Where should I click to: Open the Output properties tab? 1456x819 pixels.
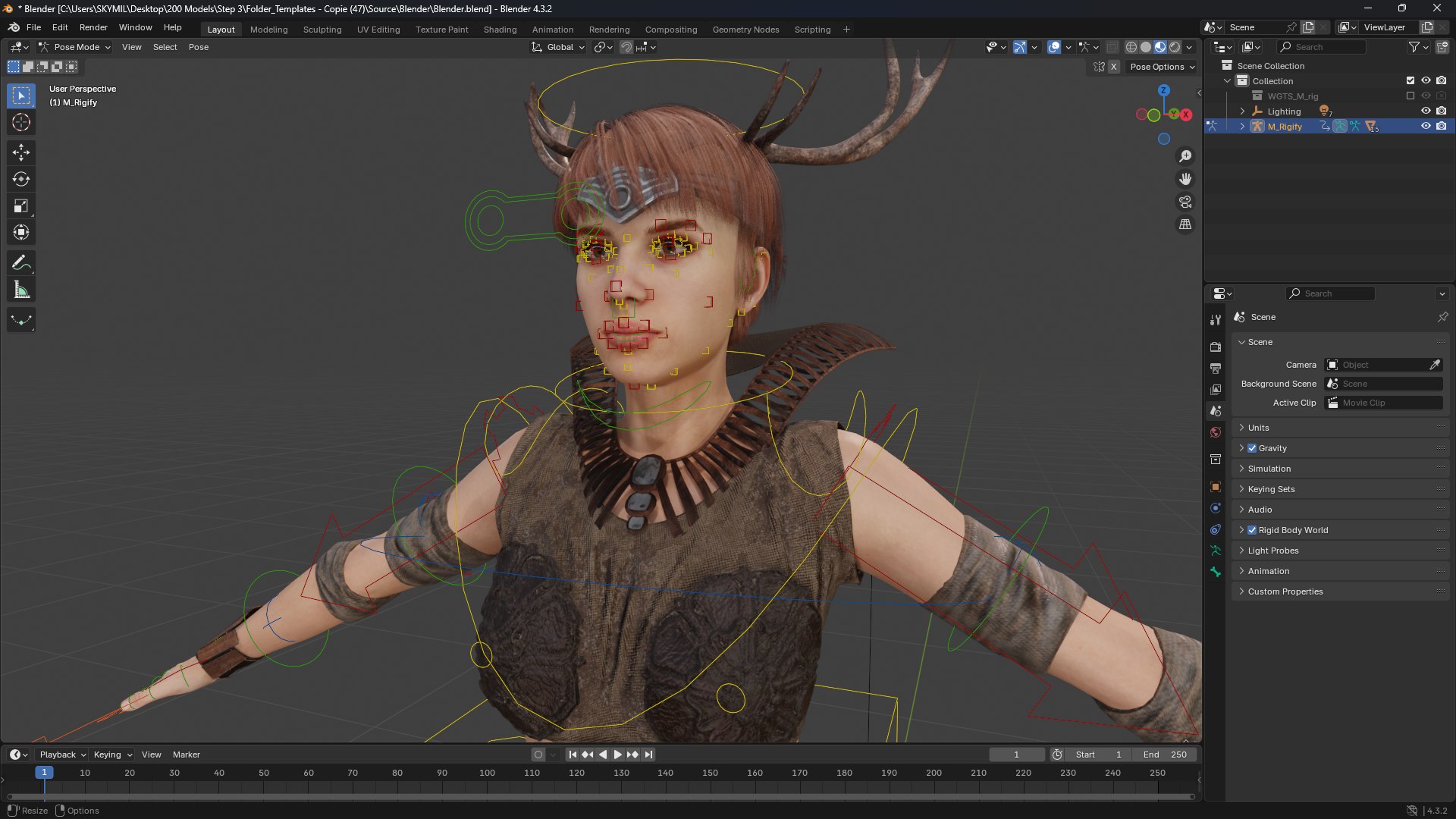point(1216,368)
